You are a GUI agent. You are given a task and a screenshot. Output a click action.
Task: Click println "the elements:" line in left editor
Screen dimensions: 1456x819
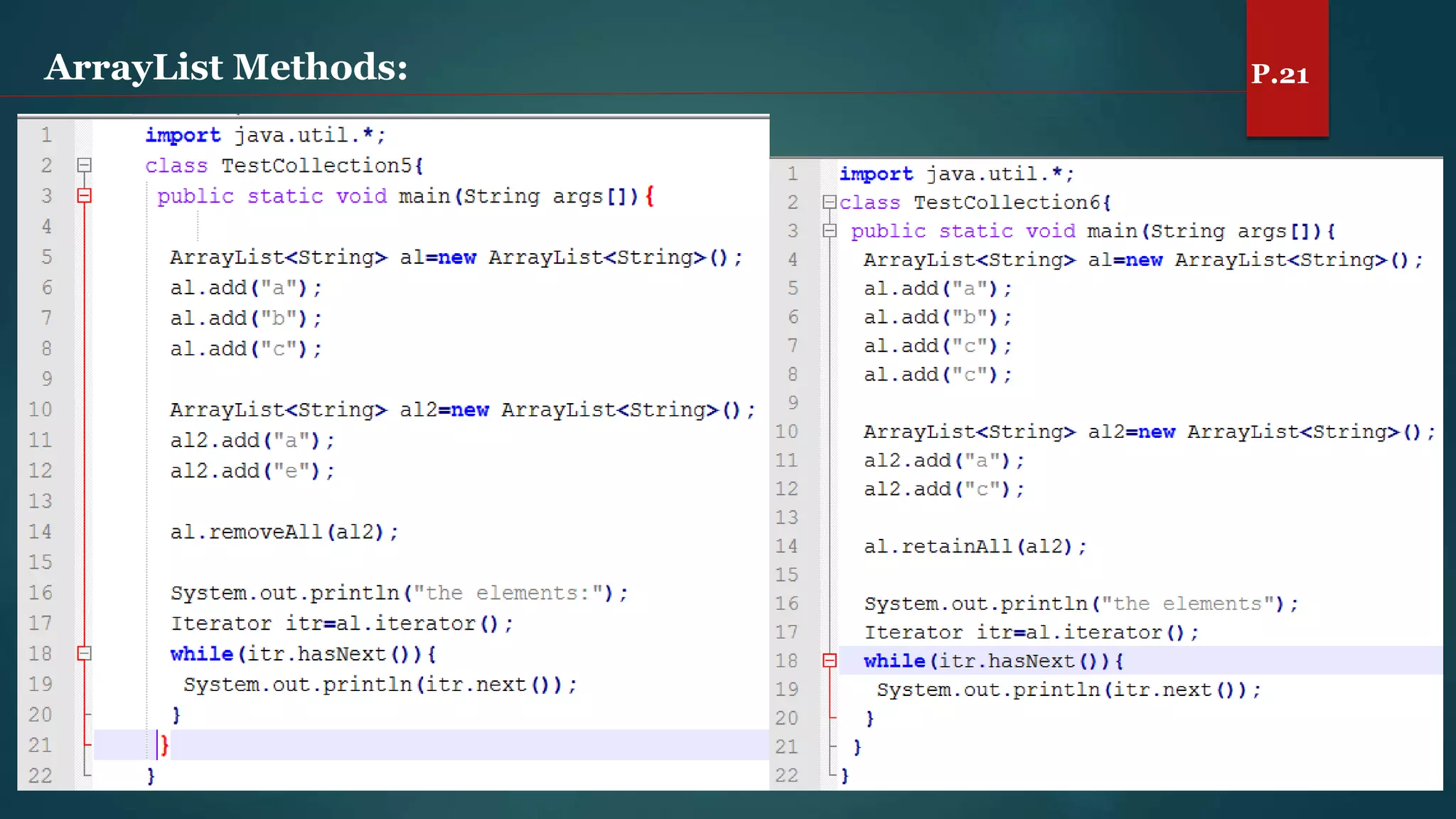coord(400,593)
